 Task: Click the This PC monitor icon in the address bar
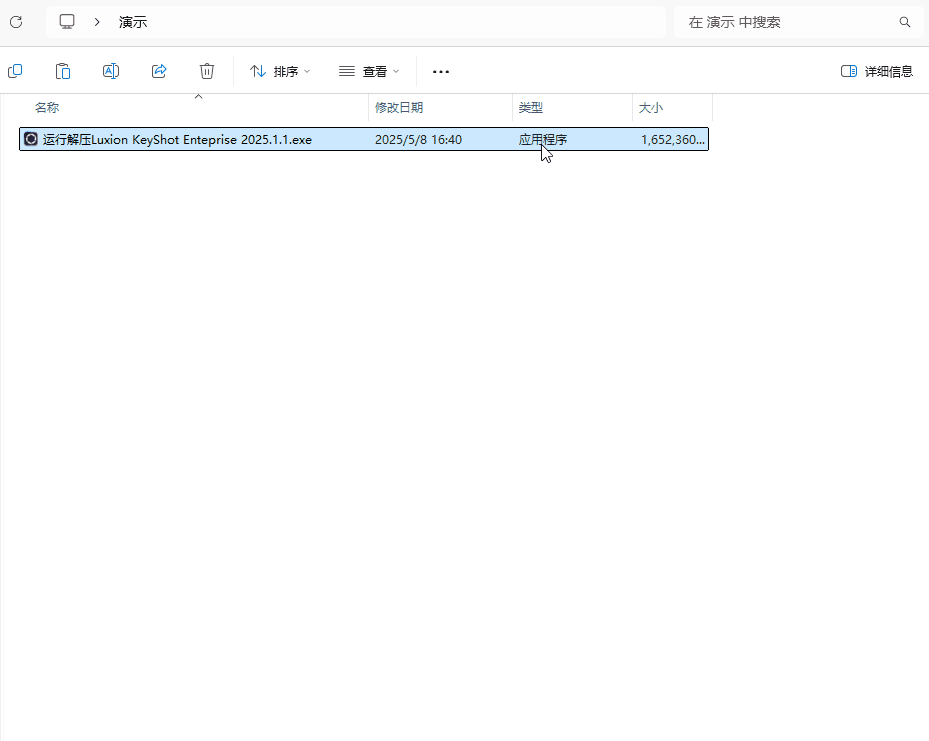click(x=67, y=21)
